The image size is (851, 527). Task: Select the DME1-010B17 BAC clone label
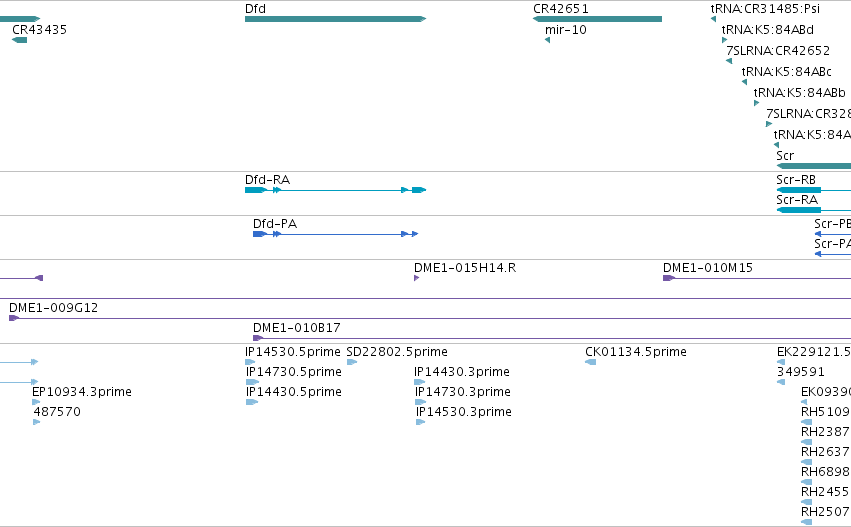pos(297,328)
